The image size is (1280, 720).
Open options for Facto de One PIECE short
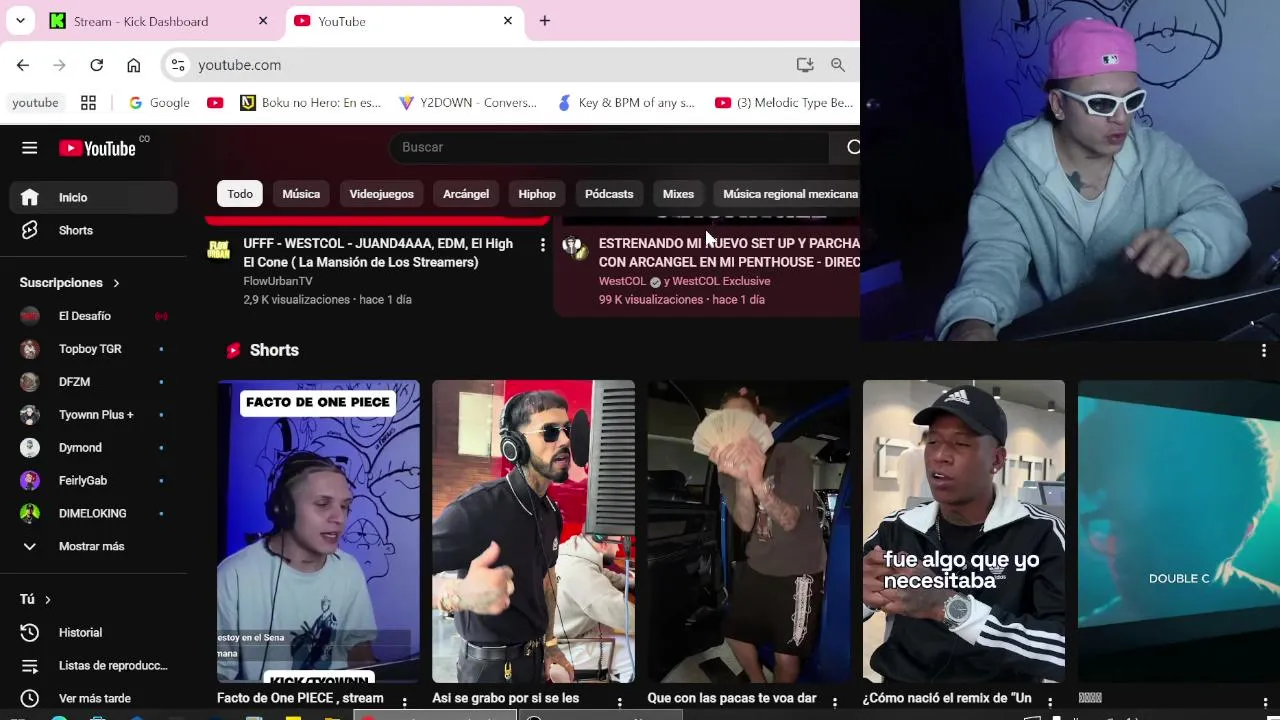(405, 702)
